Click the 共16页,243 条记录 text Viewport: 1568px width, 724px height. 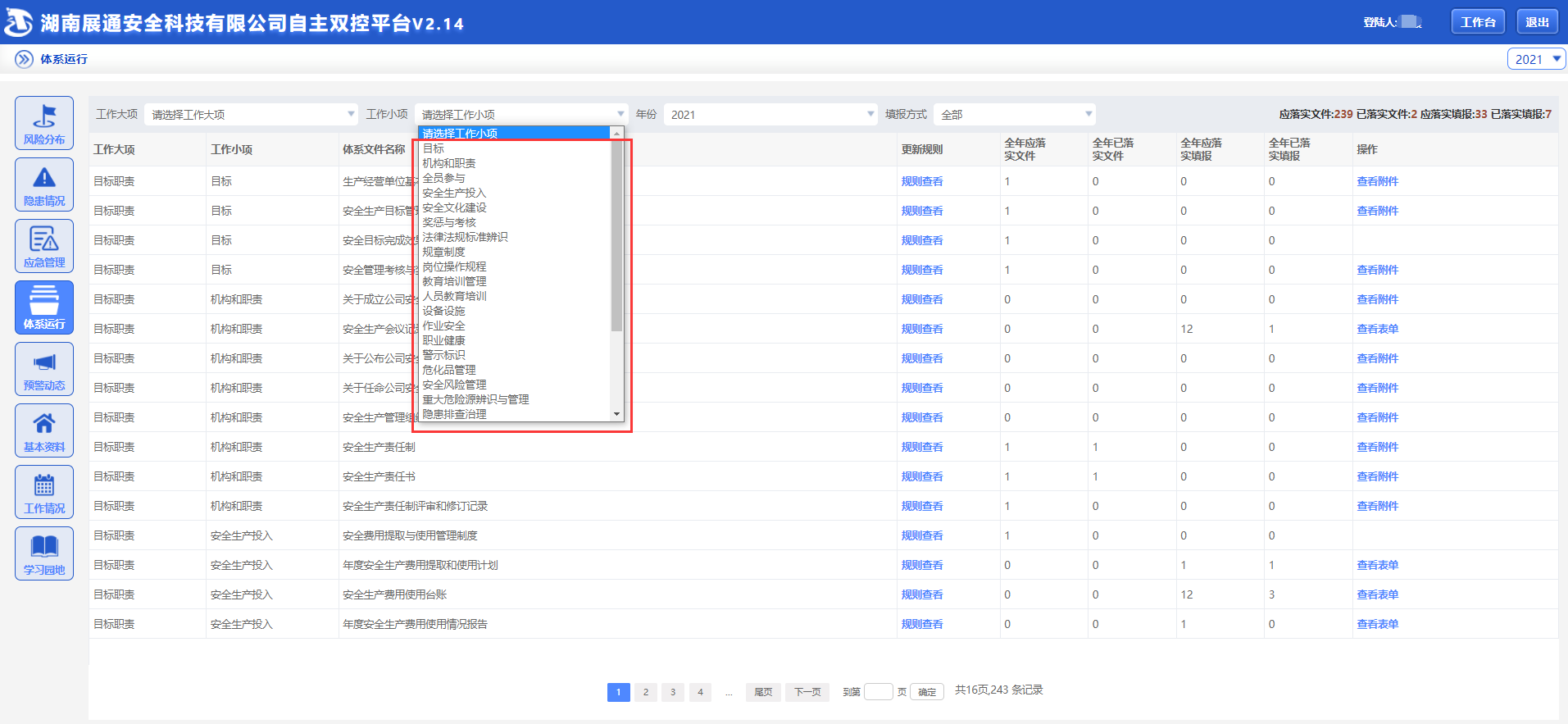999,690
